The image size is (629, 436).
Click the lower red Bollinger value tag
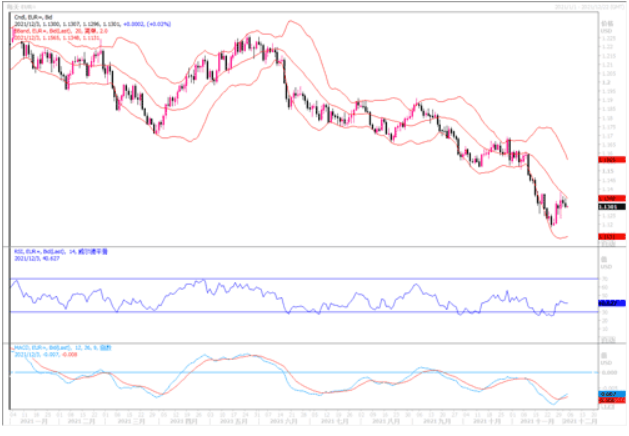click(606, 236)
